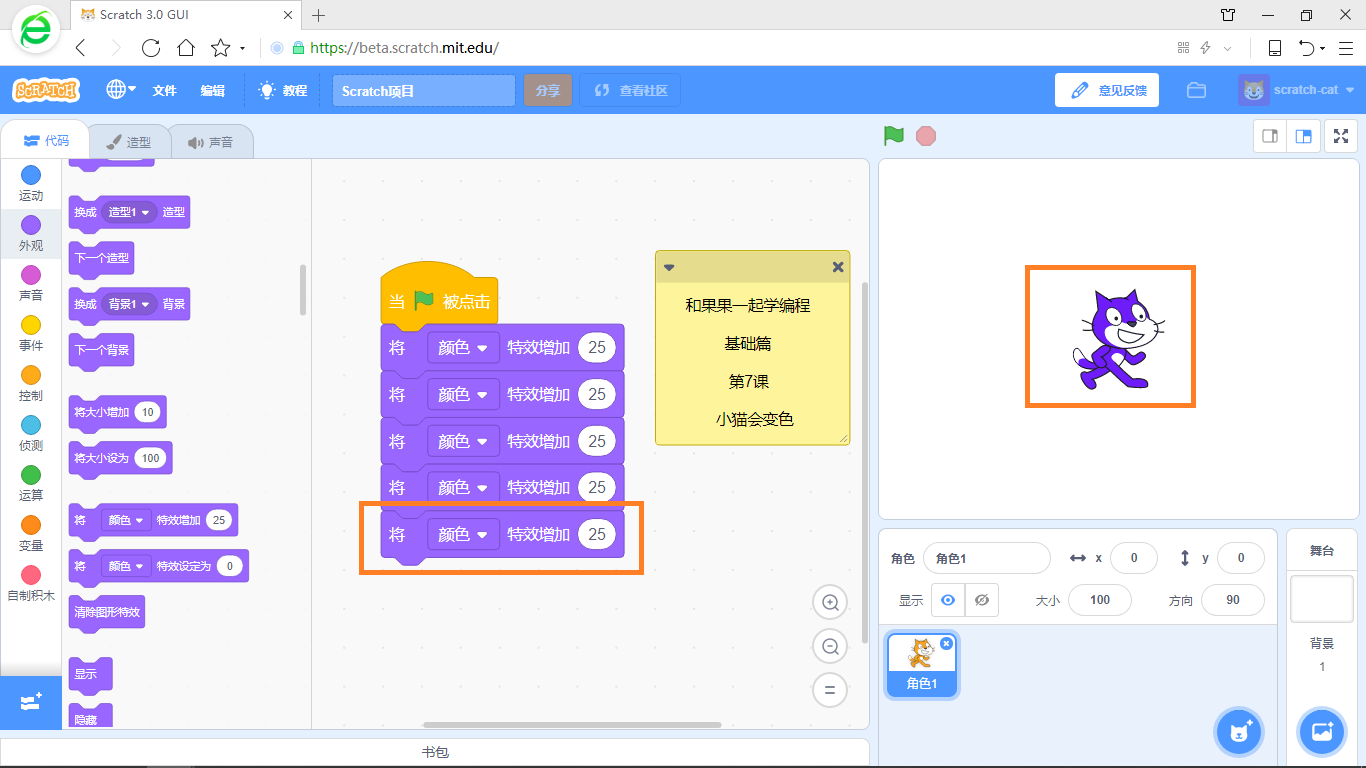
Task: Click the choose a sprite button
Action: (x=1240, y=732)
